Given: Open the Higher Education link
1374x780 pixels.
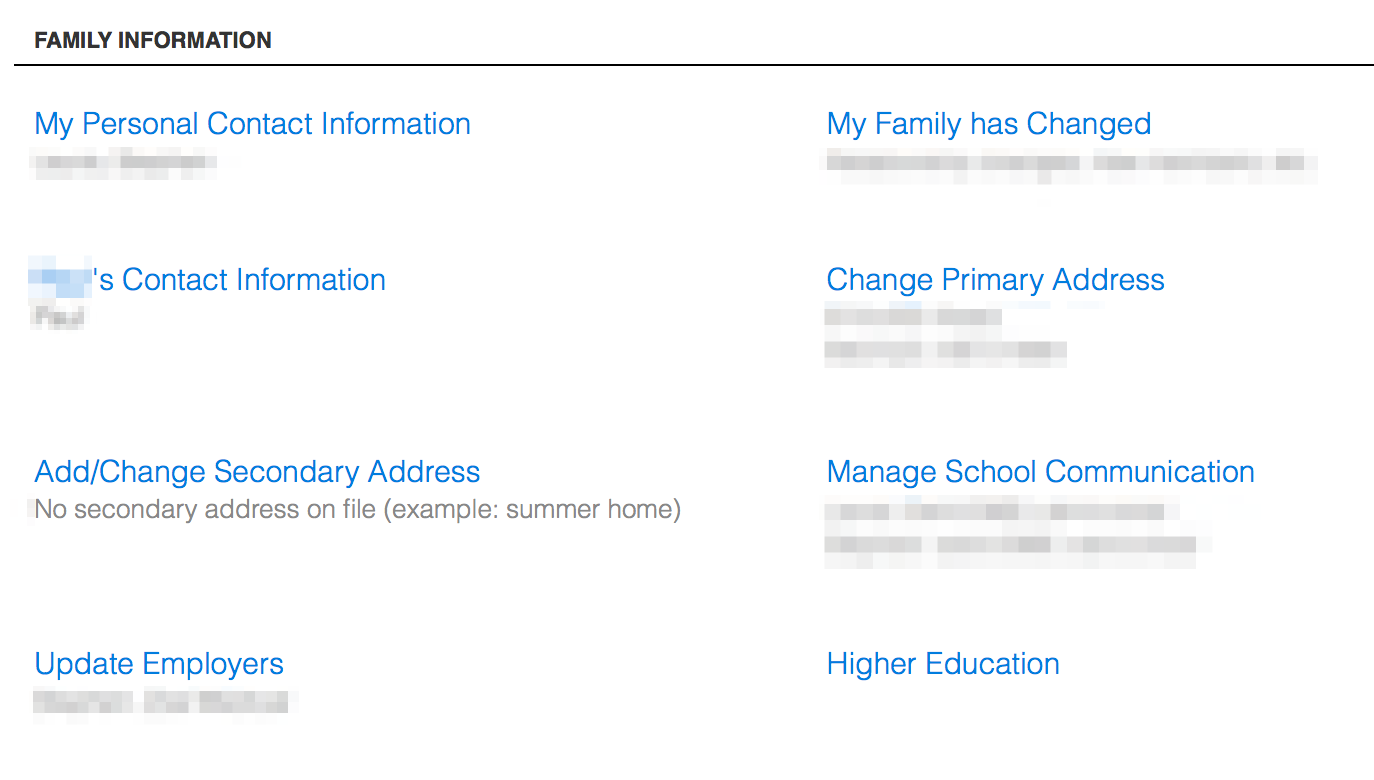Looking at the screenshot, I should [x=943, y=664].
